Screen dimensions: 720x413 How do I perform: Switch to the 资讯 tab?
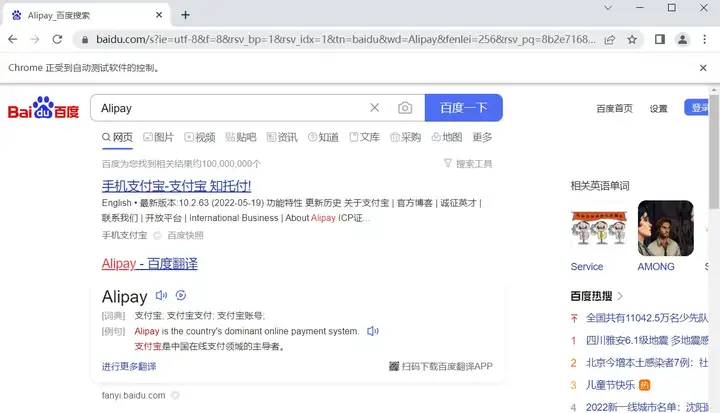pyautogui.click(x=282, y=137)
